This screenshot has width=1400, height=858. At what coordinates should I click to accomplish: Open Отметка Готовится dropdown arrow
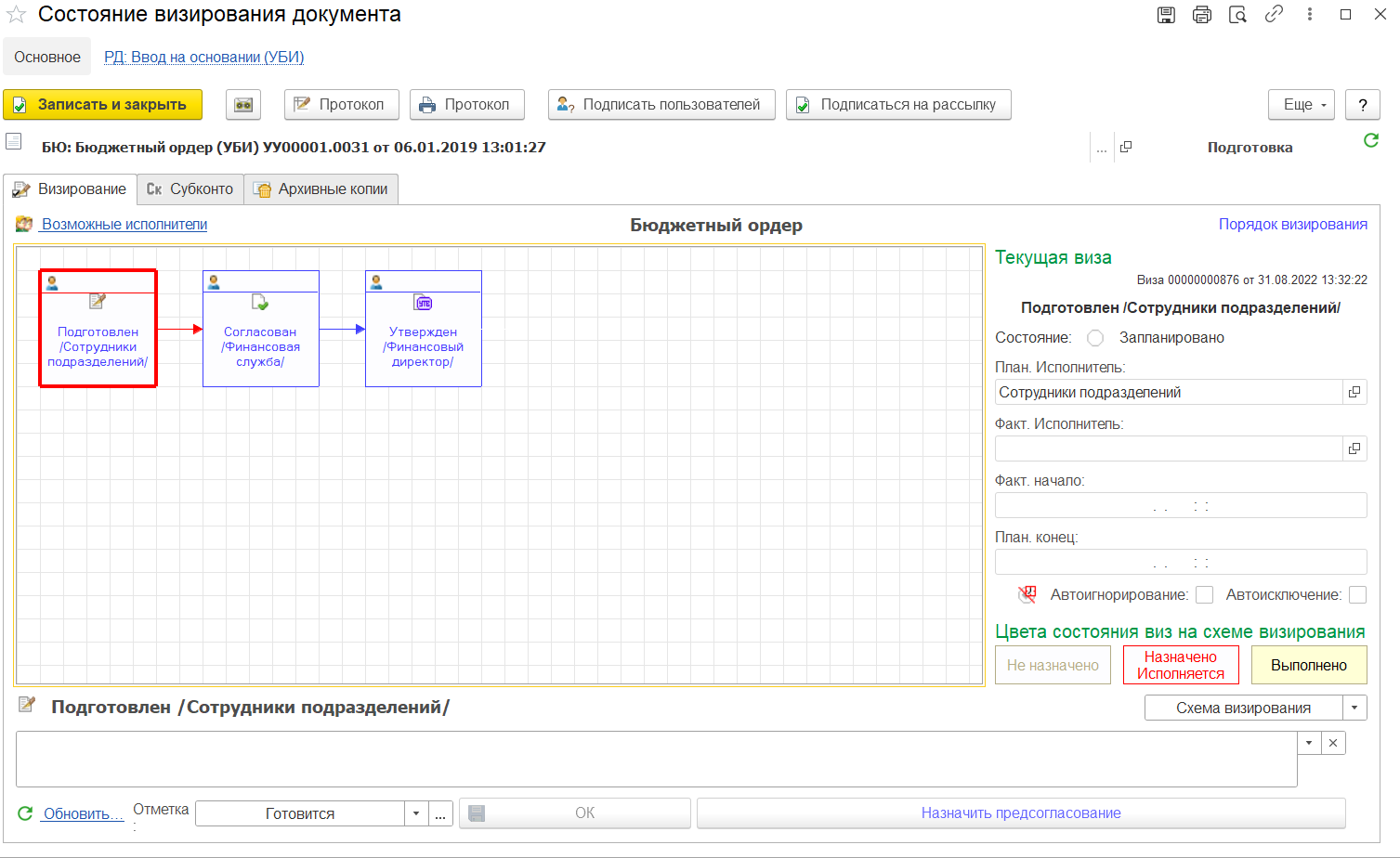click(x=416, y=813)
